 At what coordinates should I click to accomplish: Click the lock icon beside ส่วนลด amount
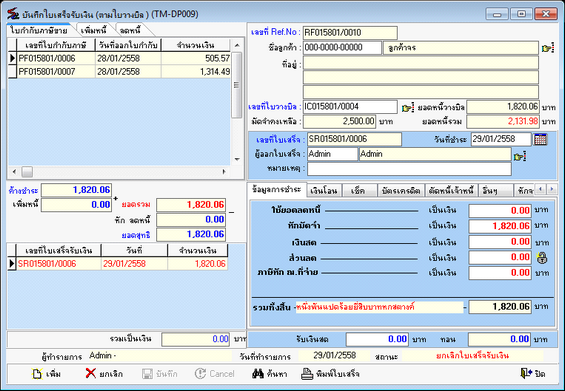(x=542, y=257)
